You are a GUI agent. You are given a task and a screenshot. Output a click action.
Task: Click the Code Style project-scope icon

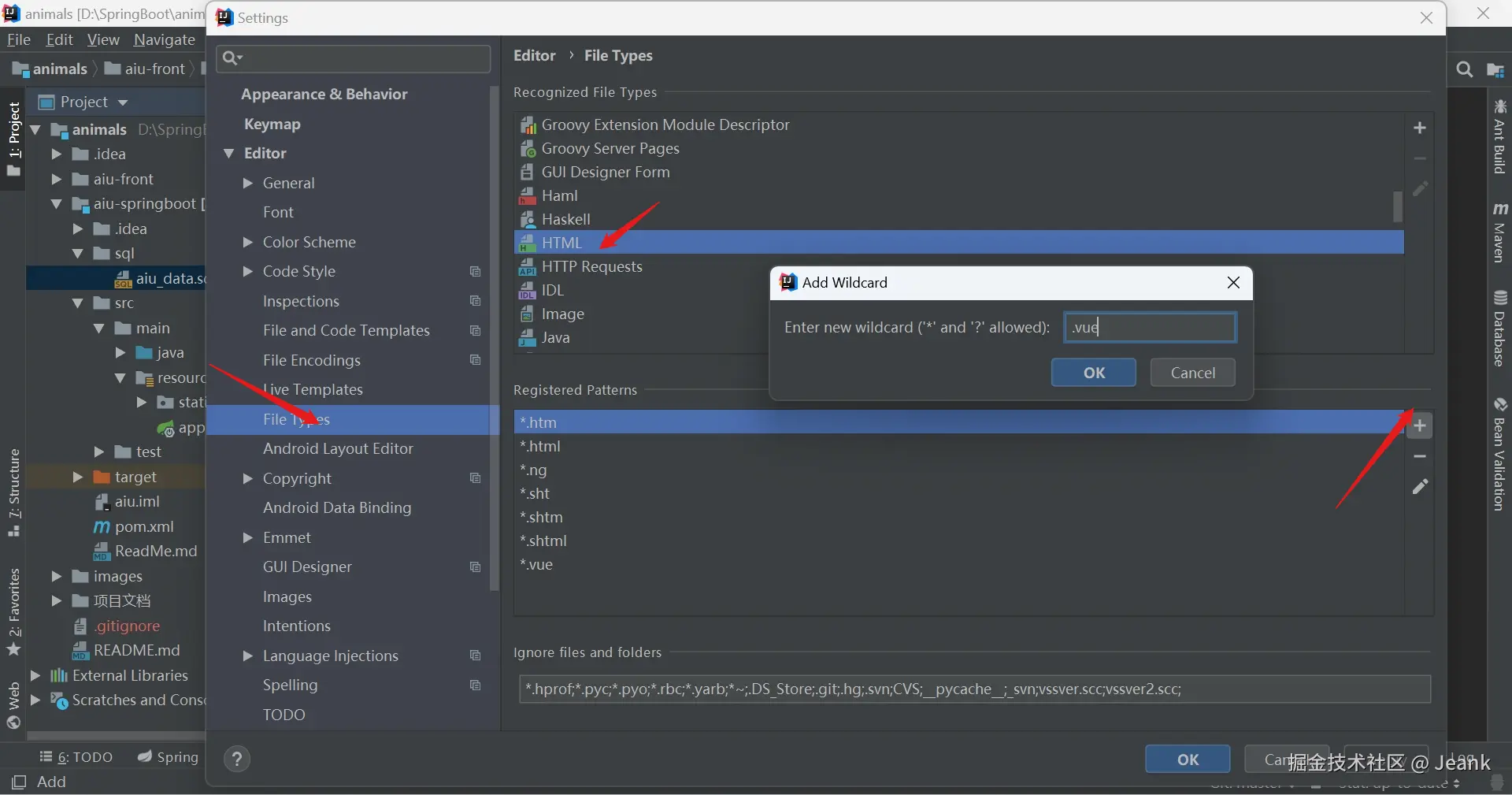click(x=475, y=271)
